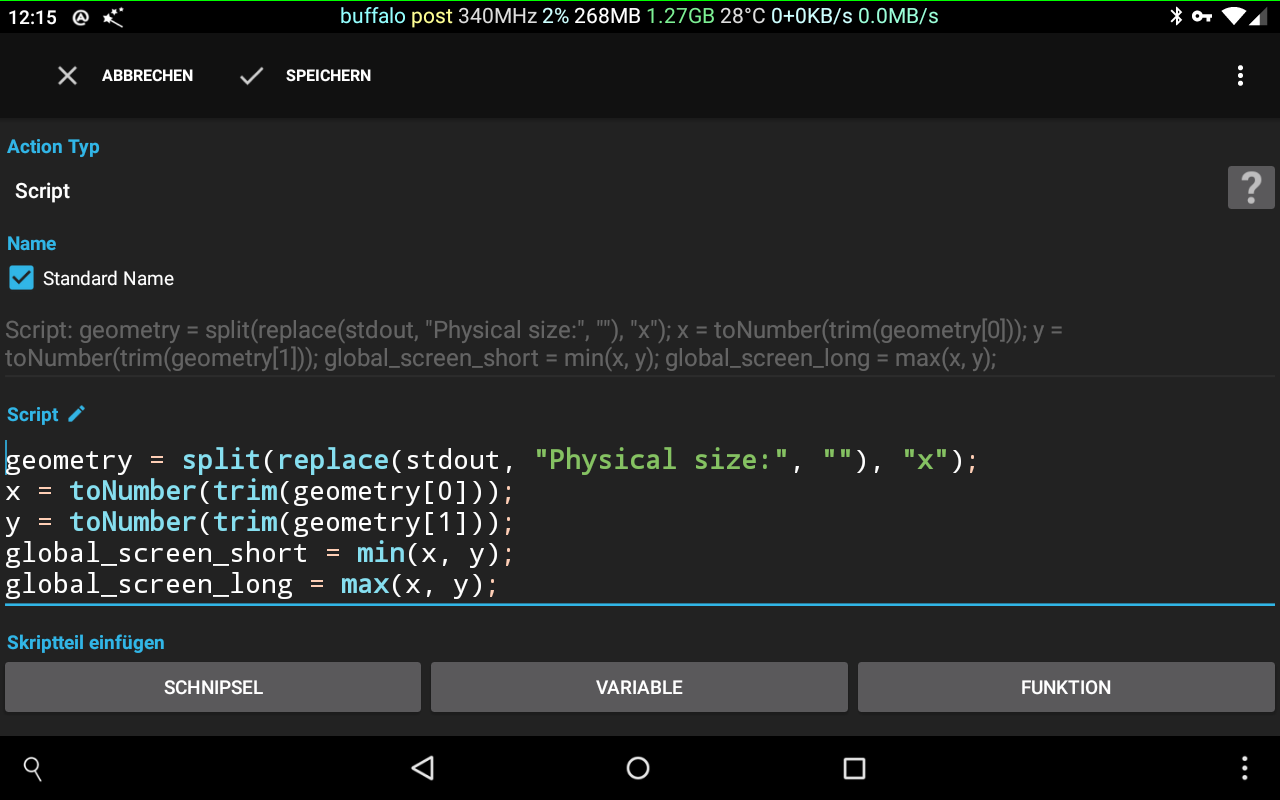The width and height of the screenshot is (1280, 800).
Task: Tap the pencil edit icon beside Script
Action: [x=77, y=413]
